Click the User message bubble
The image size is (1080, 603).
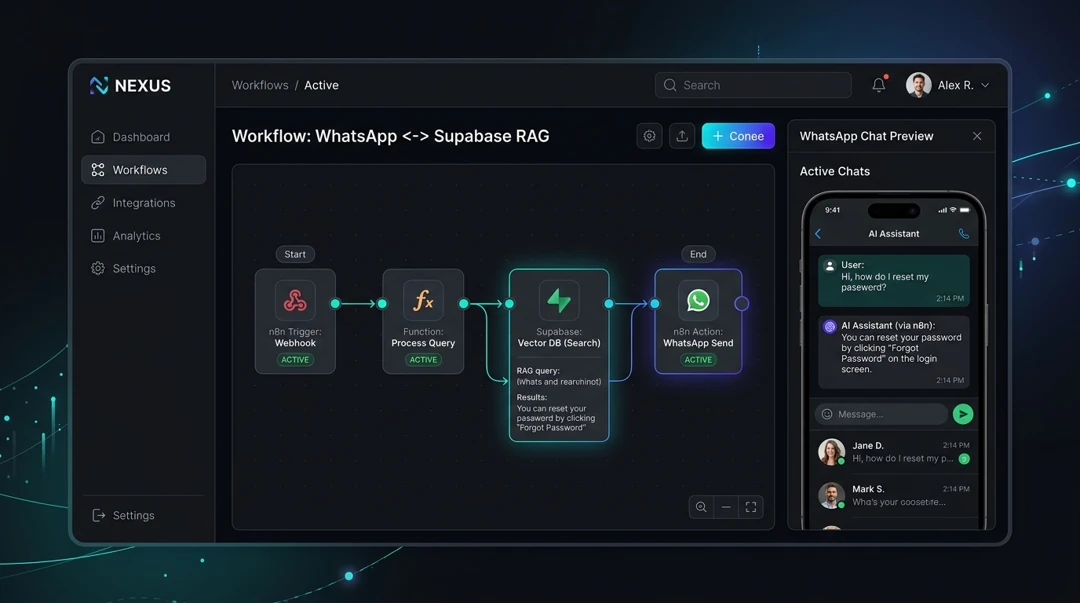(893, 280)
